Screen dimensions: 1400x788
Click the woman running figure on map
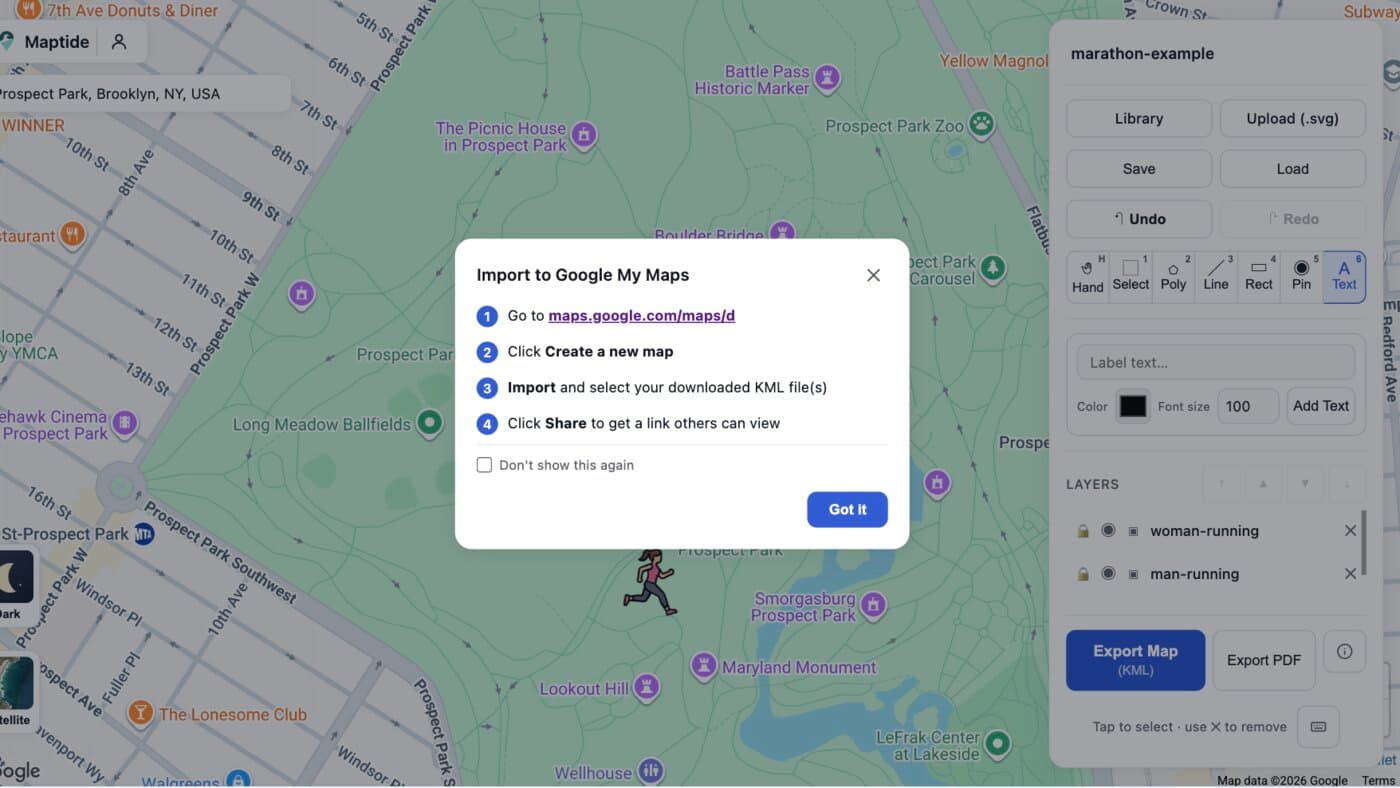click(x=650, y=581)
